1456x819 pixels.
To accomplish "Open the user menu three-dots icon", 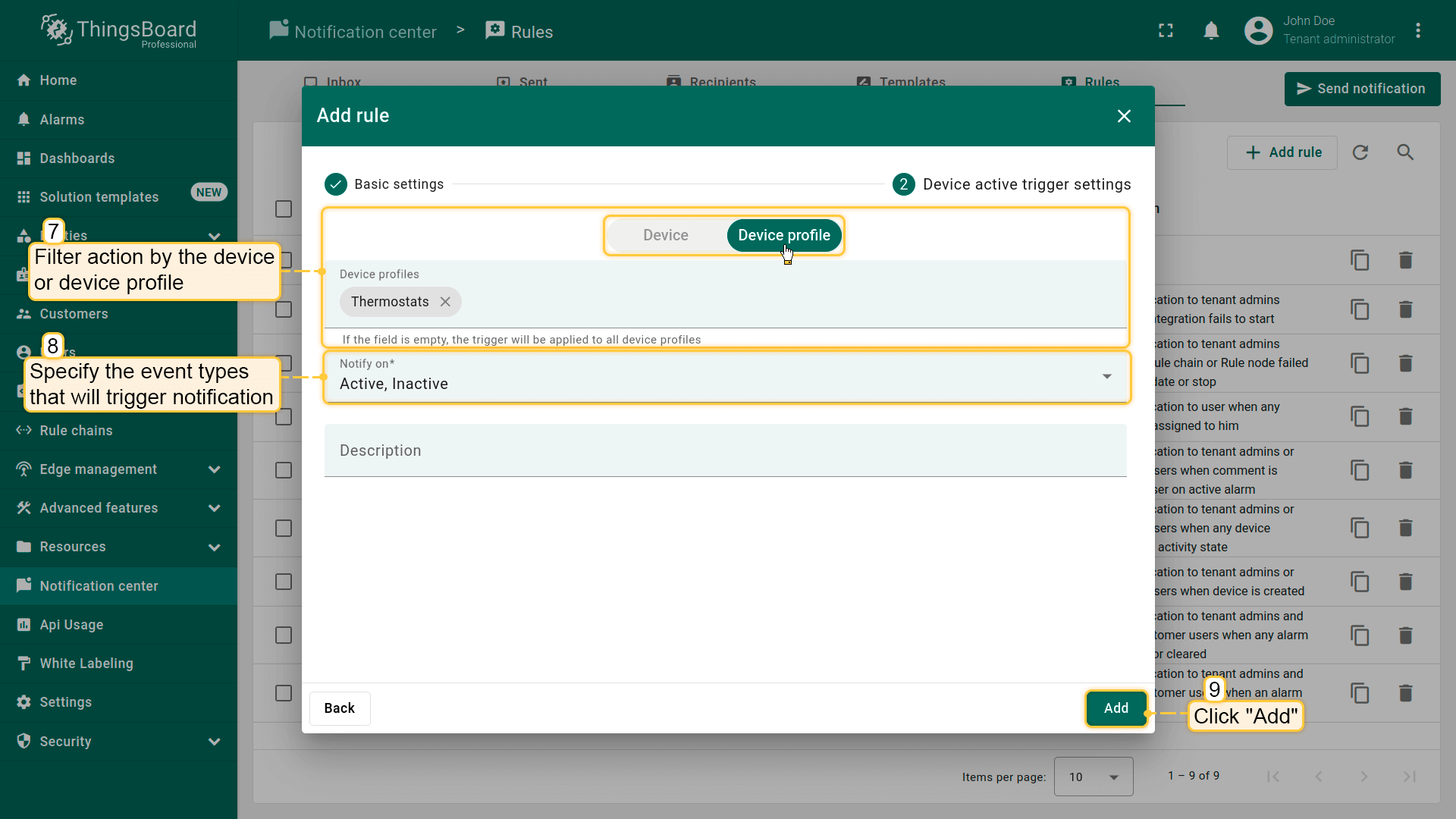I will 1418,31.
